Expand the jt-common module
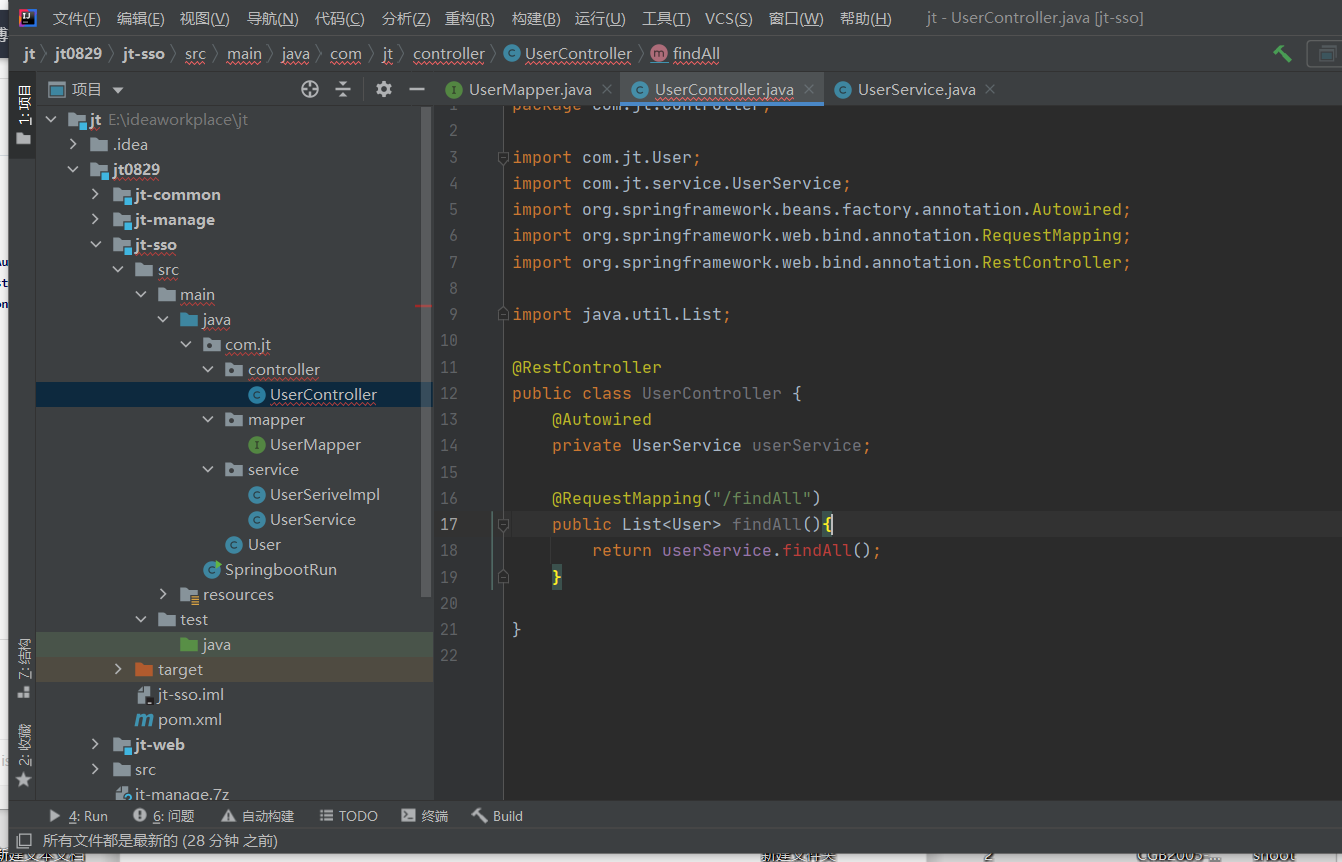1342x862 pixels. tap(95, 195)
